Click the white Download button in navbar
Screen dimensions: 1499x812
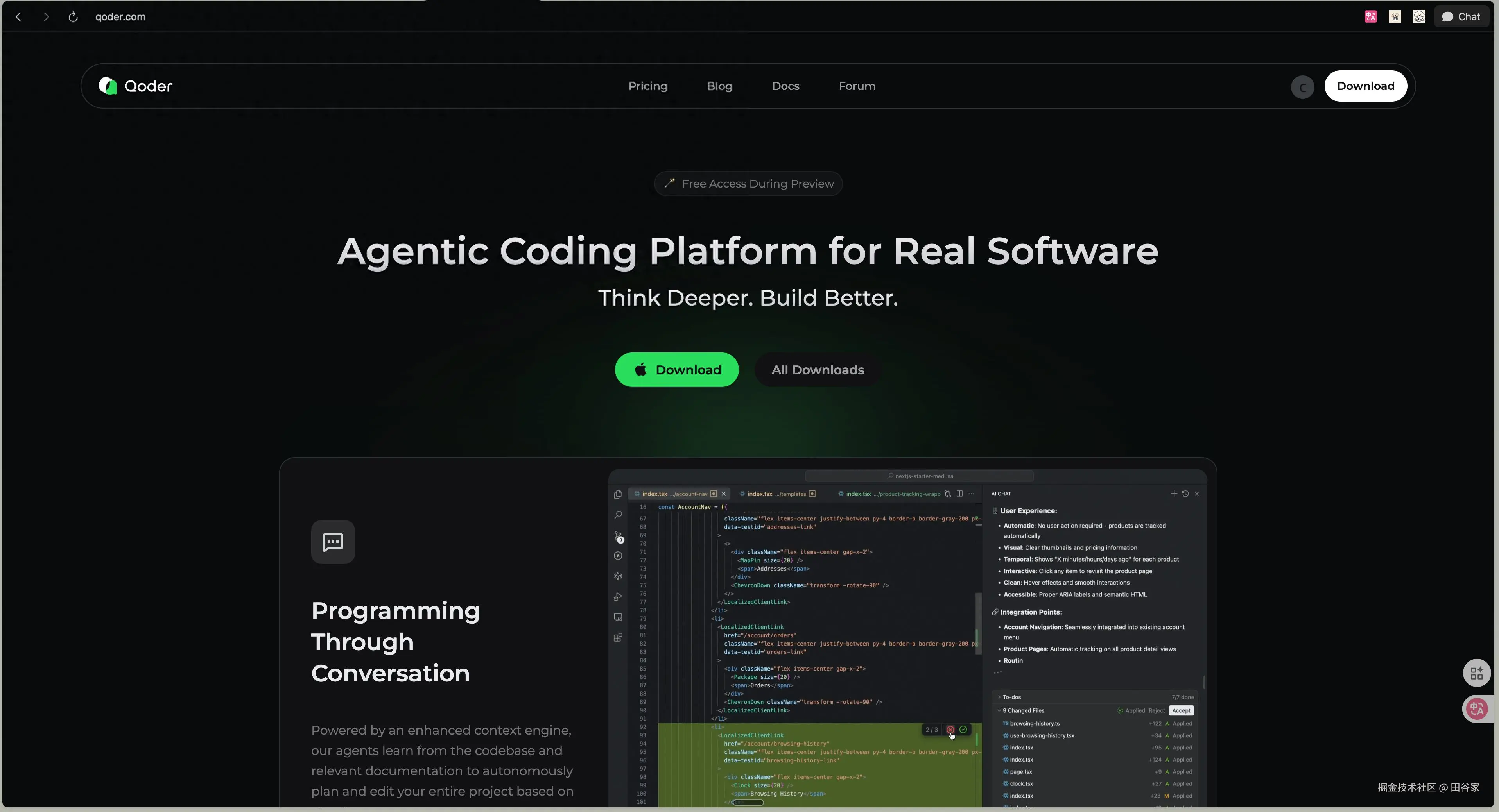[1365, 86]
